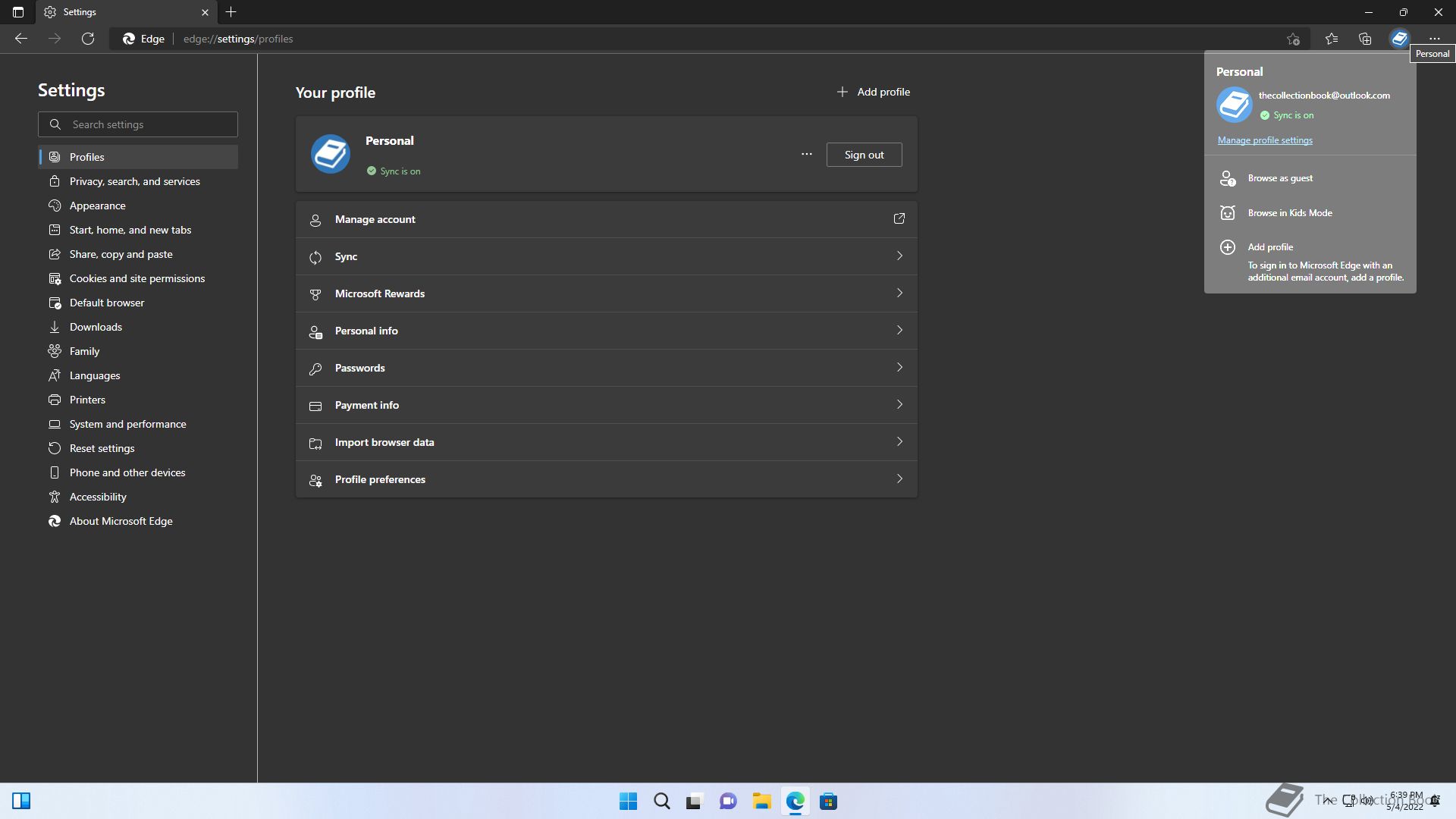Click the Sign out button
The height and width of the screenshot is (819, 1456).
[x=864, y=155]
